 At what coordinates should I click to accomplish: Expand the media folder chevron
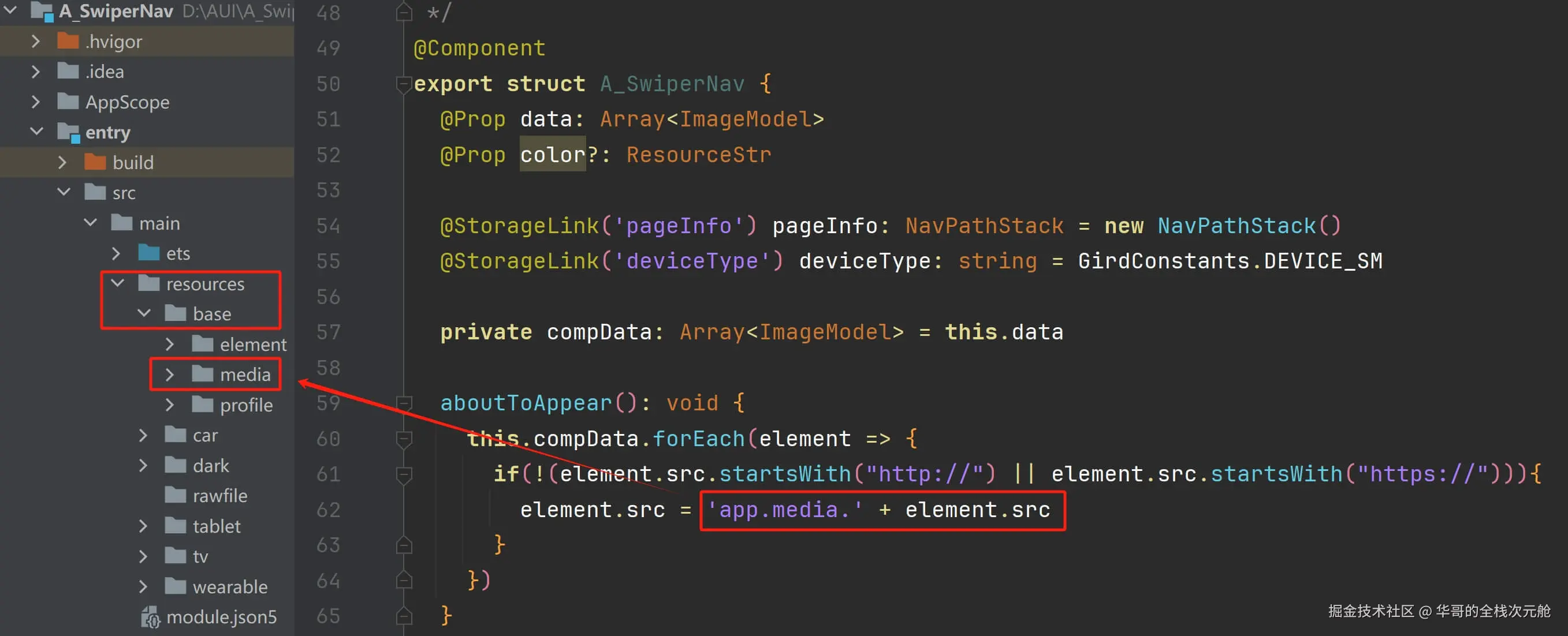169,374
